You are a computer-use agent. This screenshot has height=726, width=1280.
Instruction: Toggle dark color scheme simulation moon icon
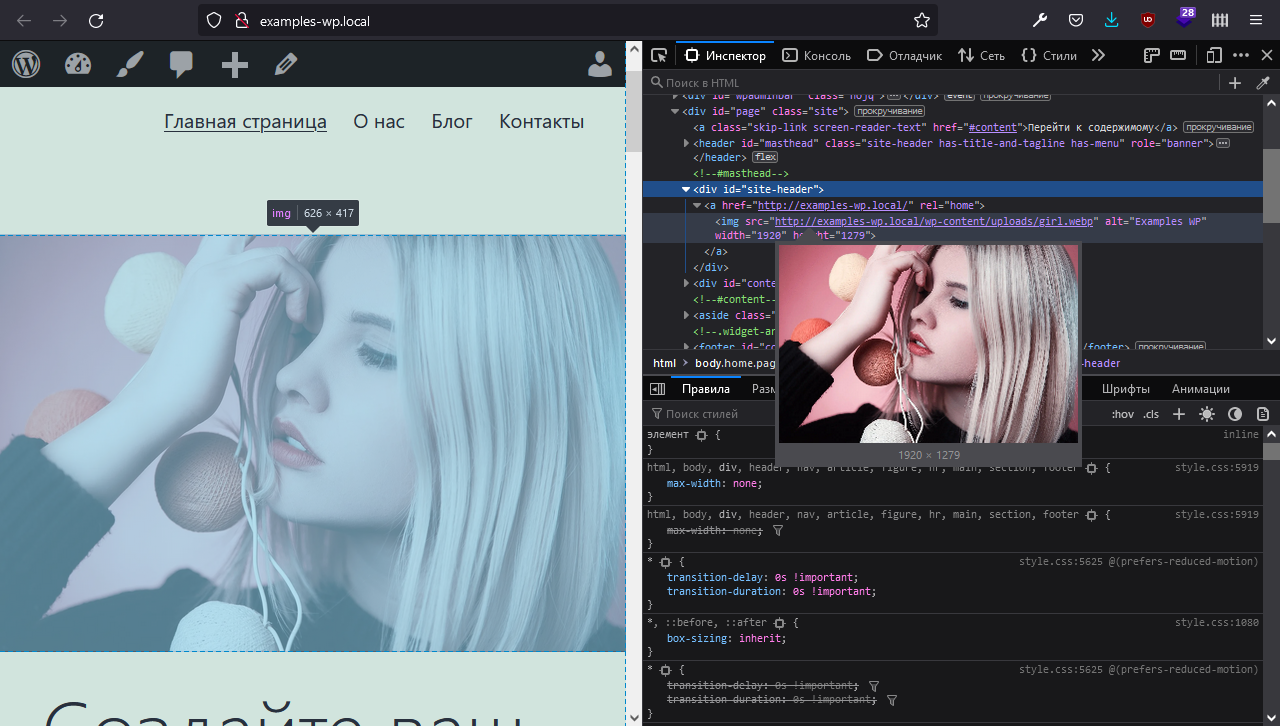[x=1235, y=414]
